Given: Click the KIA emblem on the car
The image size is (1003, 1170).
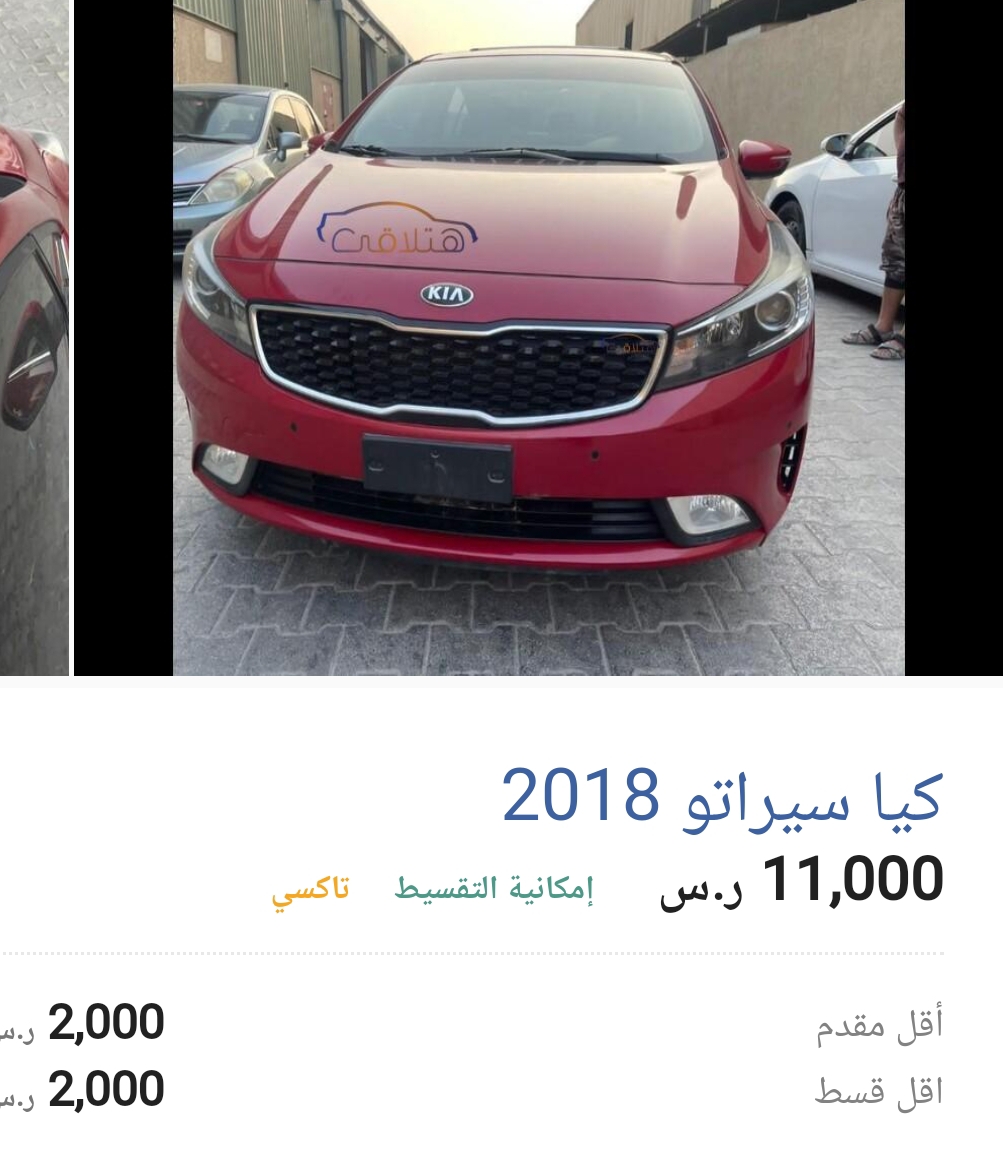Looking at the screenshot, I should coord(447,294).
